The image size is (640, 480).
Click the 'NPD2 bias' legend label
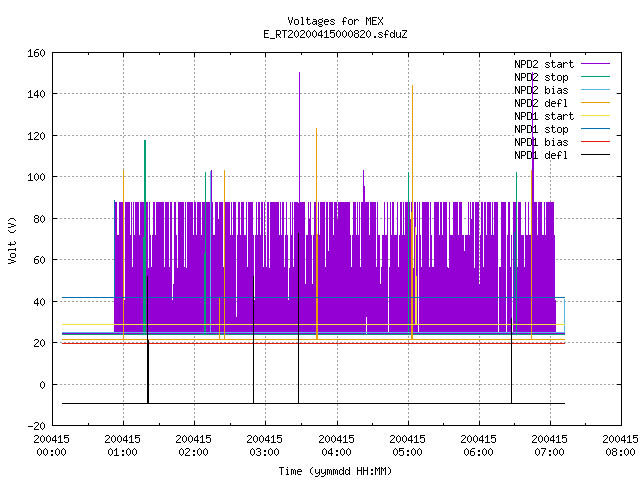[x=541, y=90]
